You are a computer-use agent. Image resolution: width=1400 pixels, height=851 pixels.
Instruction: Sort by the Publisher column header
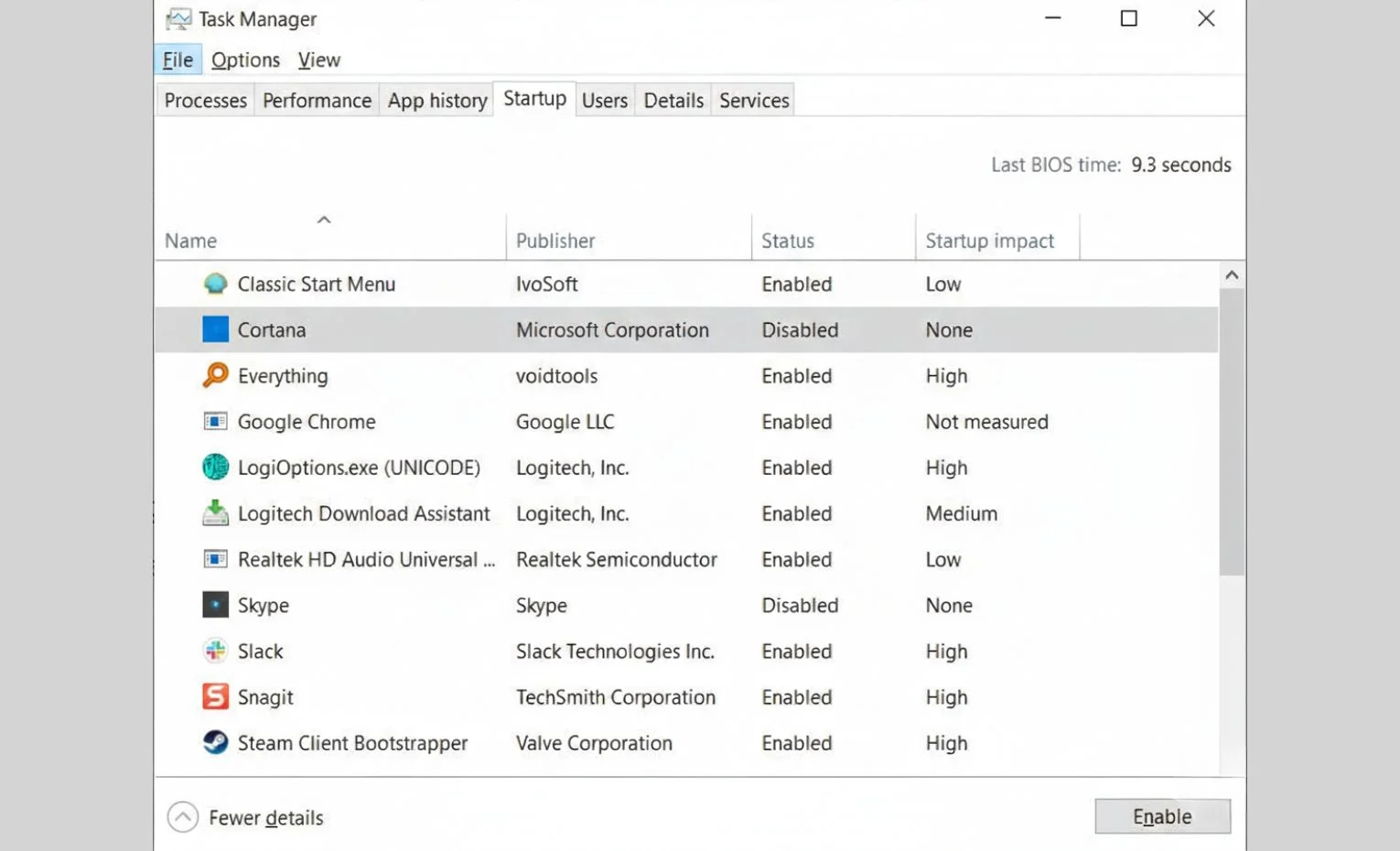point(629,240)
